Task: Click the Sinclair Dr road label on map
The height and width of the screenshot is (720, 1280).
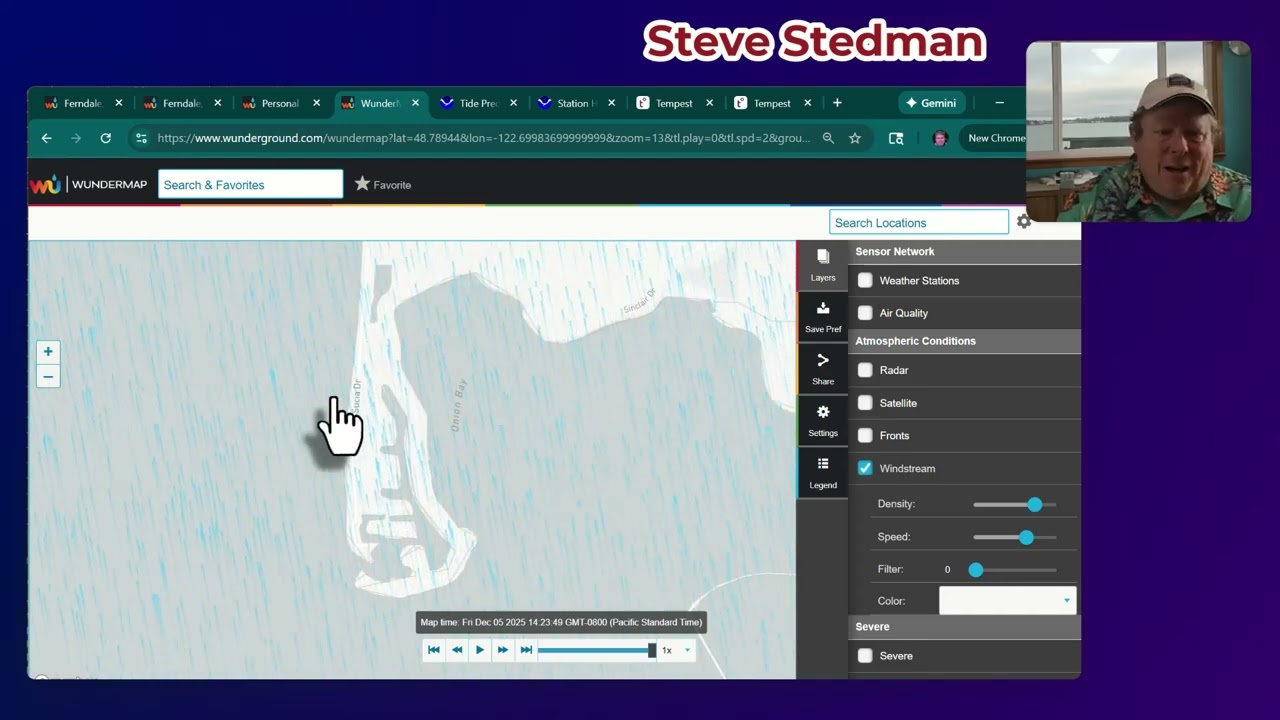Action: [x=640, y=301]
